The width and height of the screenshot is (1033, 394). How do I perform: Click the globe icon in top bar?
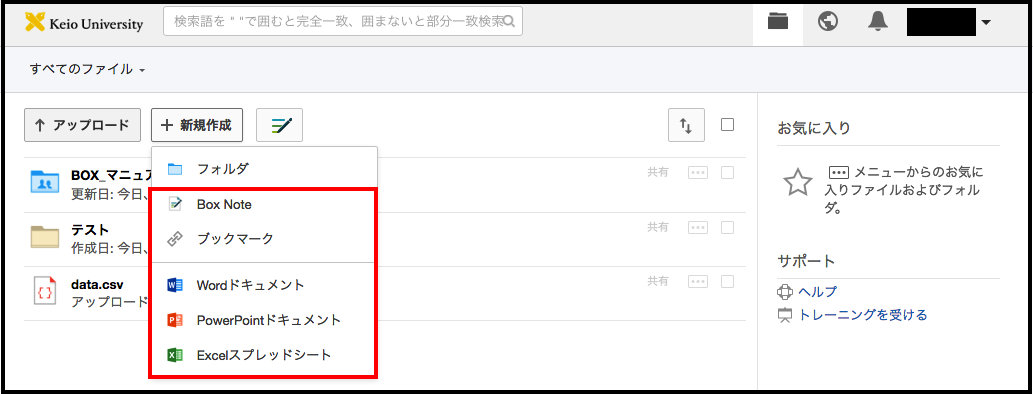[x=827, y=22]
